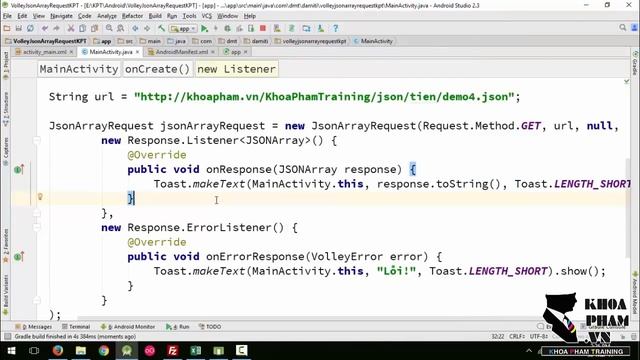Open the Analyze menu
Viewport: 640px width, 360px height.
(107, 16)
